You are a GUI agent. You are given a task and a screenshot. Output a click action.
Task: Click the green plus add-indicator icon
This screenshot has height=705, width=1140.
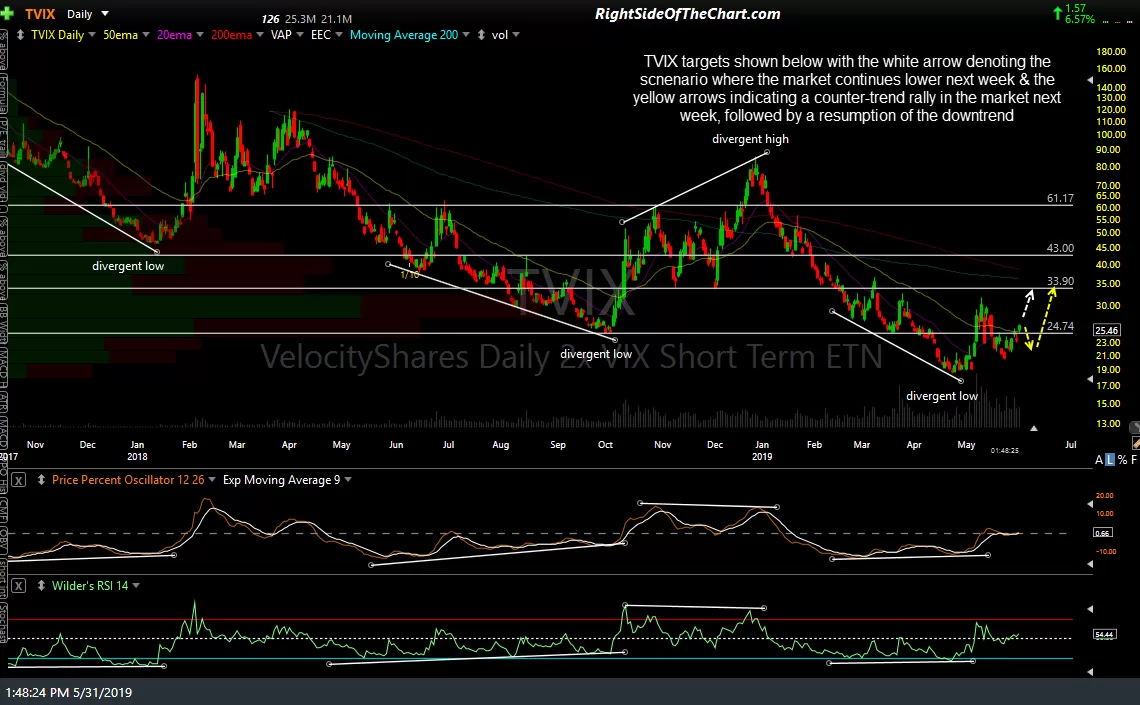pos(7,14)
